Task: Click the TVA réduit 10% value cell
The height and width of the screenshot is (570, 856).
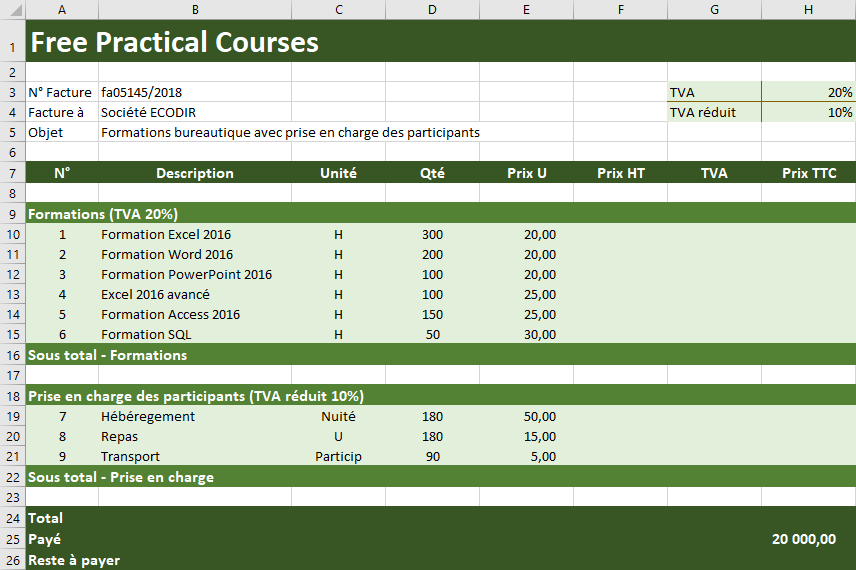Action: [808, 112]
